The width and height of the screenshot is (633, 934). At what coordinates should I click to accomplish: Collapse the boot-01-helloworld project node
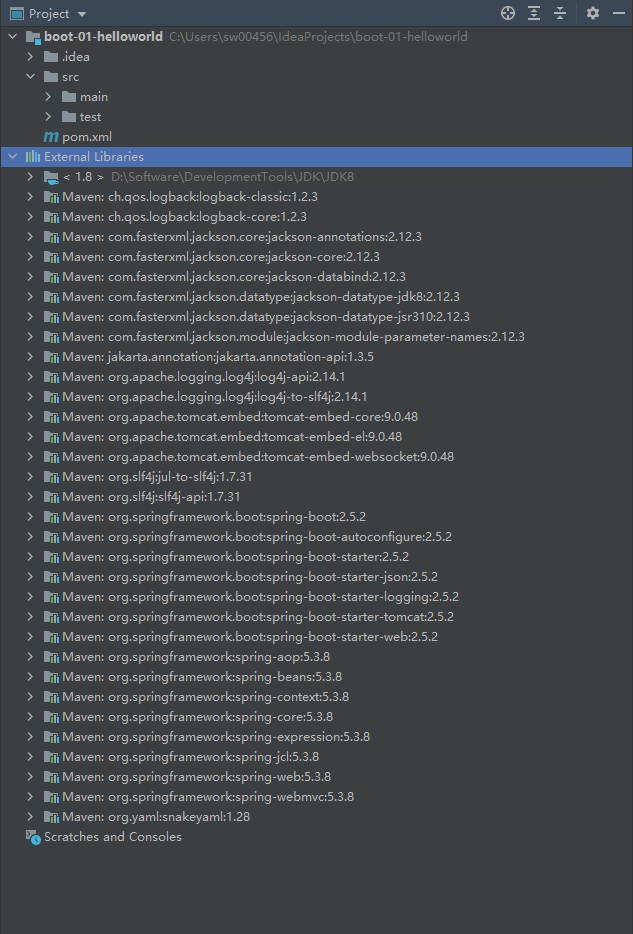(x=13, y=37)
